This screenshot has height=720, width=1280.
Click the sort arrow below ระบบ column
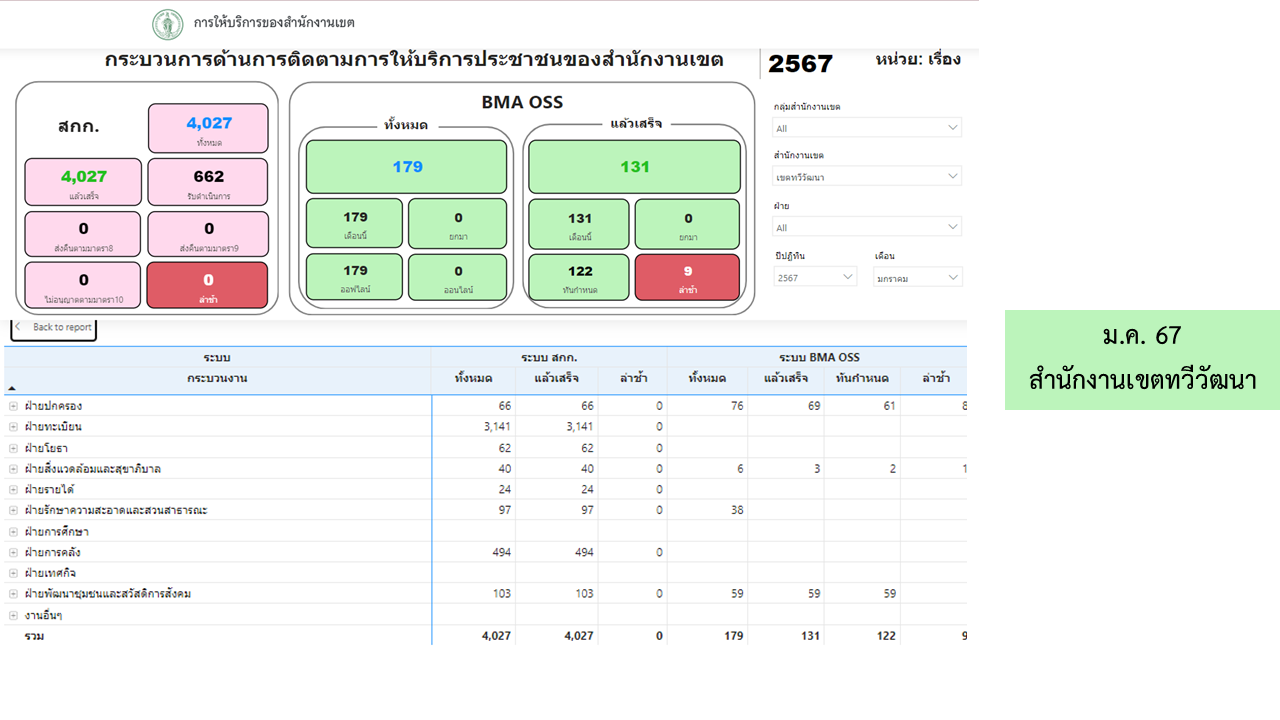pyautogui.click(x=12, y=387)
